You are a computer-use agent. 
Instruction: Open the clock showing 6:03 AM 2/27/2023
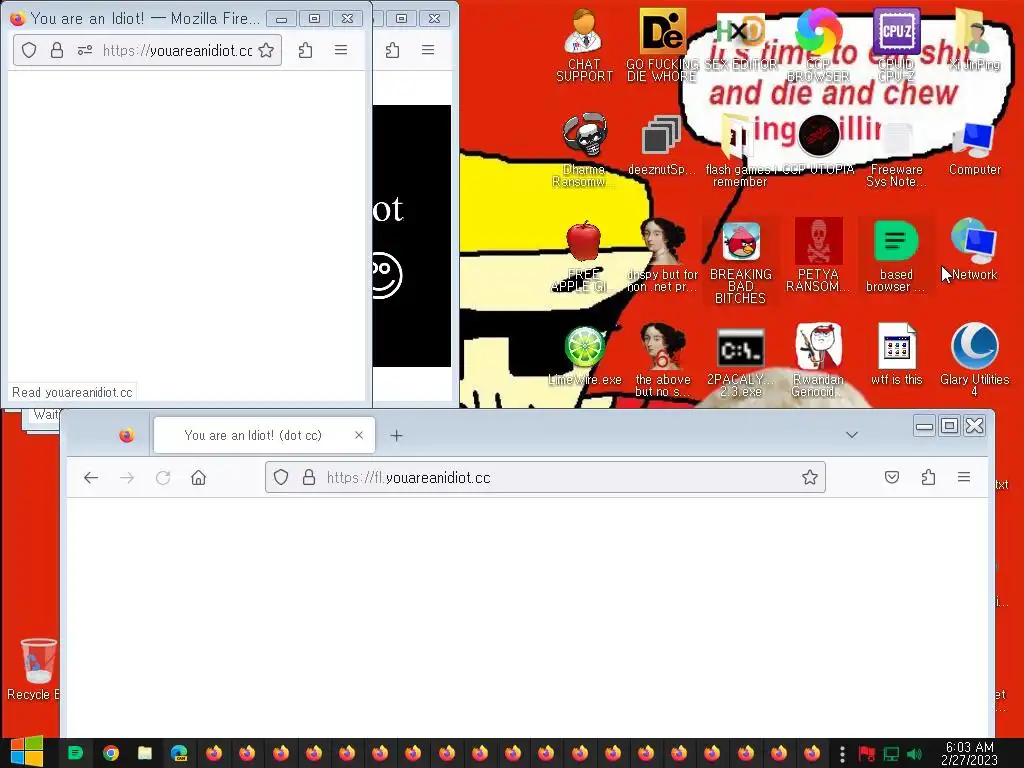[969, 753]
